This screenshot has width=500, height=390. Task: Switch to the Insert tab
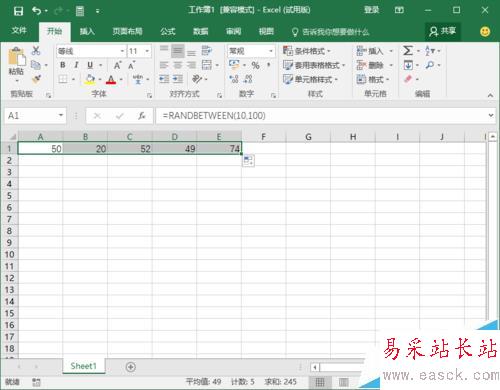[87, 31]
